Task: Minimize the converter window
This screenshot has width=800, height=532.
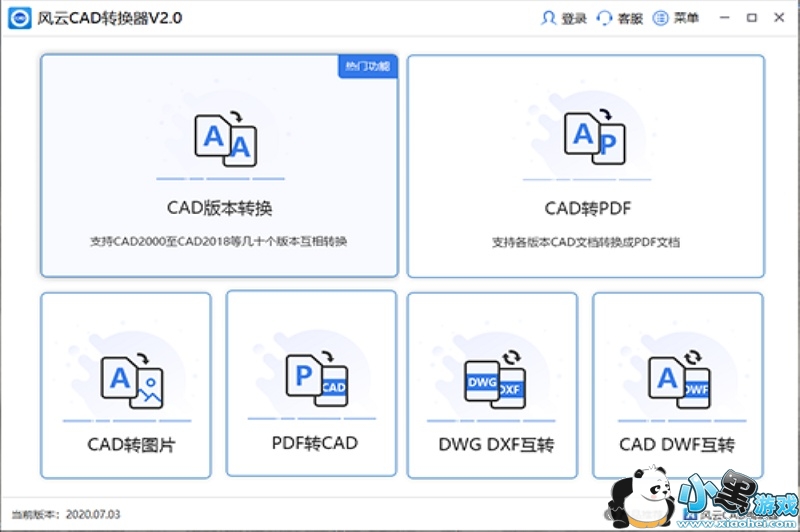Action: pos(724,18)
